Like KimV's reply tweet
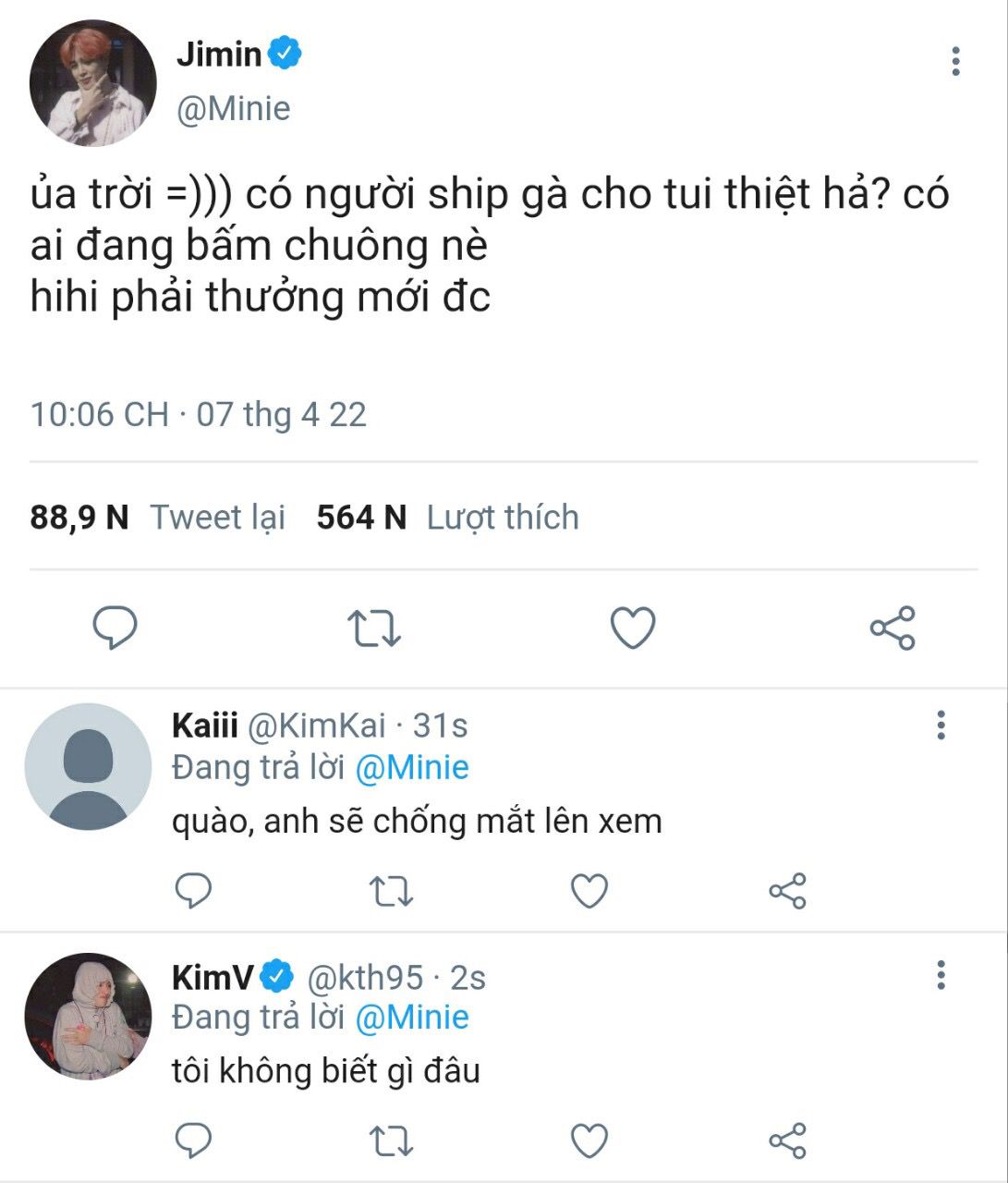The image size is (1008, 1183). click(x=589, y=1141)
